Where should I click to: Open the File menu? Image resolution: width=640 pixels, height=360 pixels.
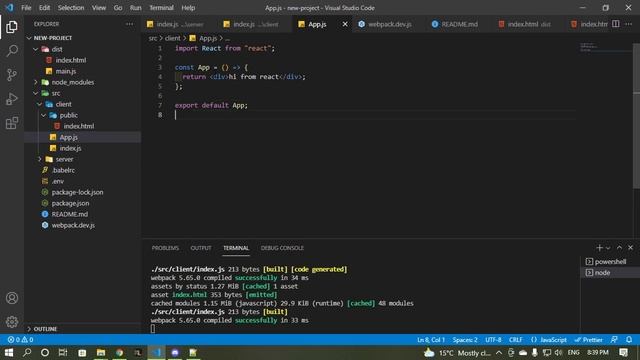(x=26, y=8)
